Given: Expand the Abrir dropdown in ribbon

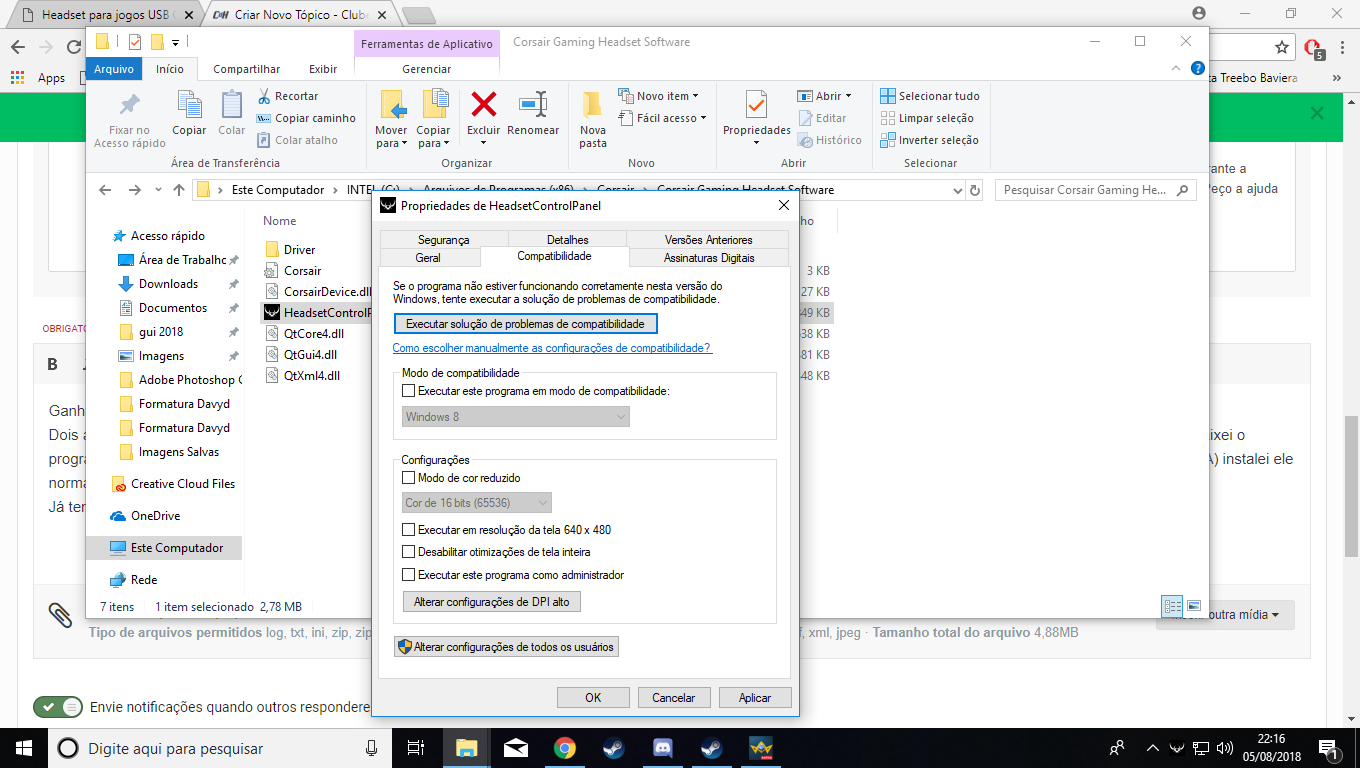Looking at the screenshot, I should point(824,96).
